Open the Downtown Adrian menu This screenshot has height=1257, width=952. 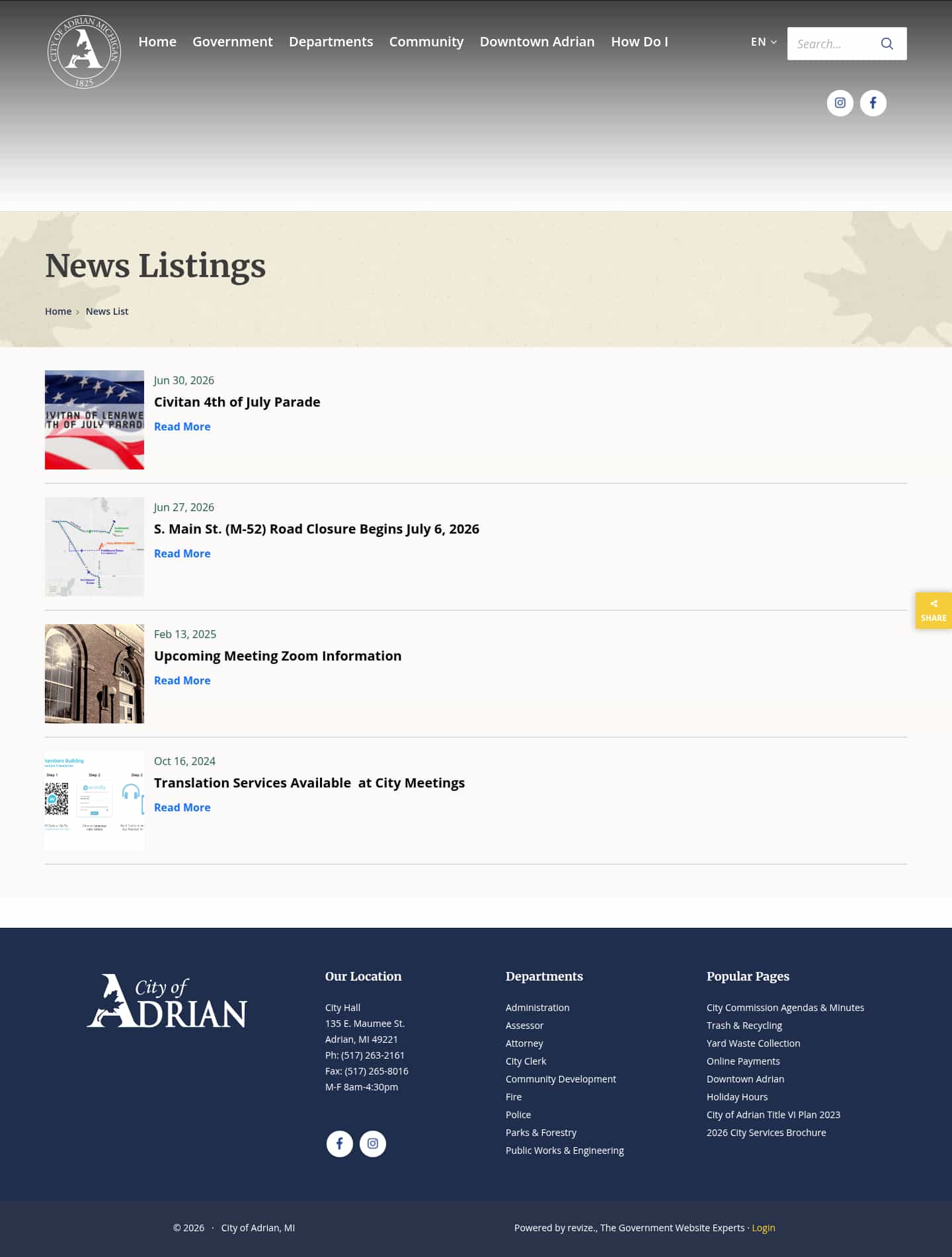point(537,42)
